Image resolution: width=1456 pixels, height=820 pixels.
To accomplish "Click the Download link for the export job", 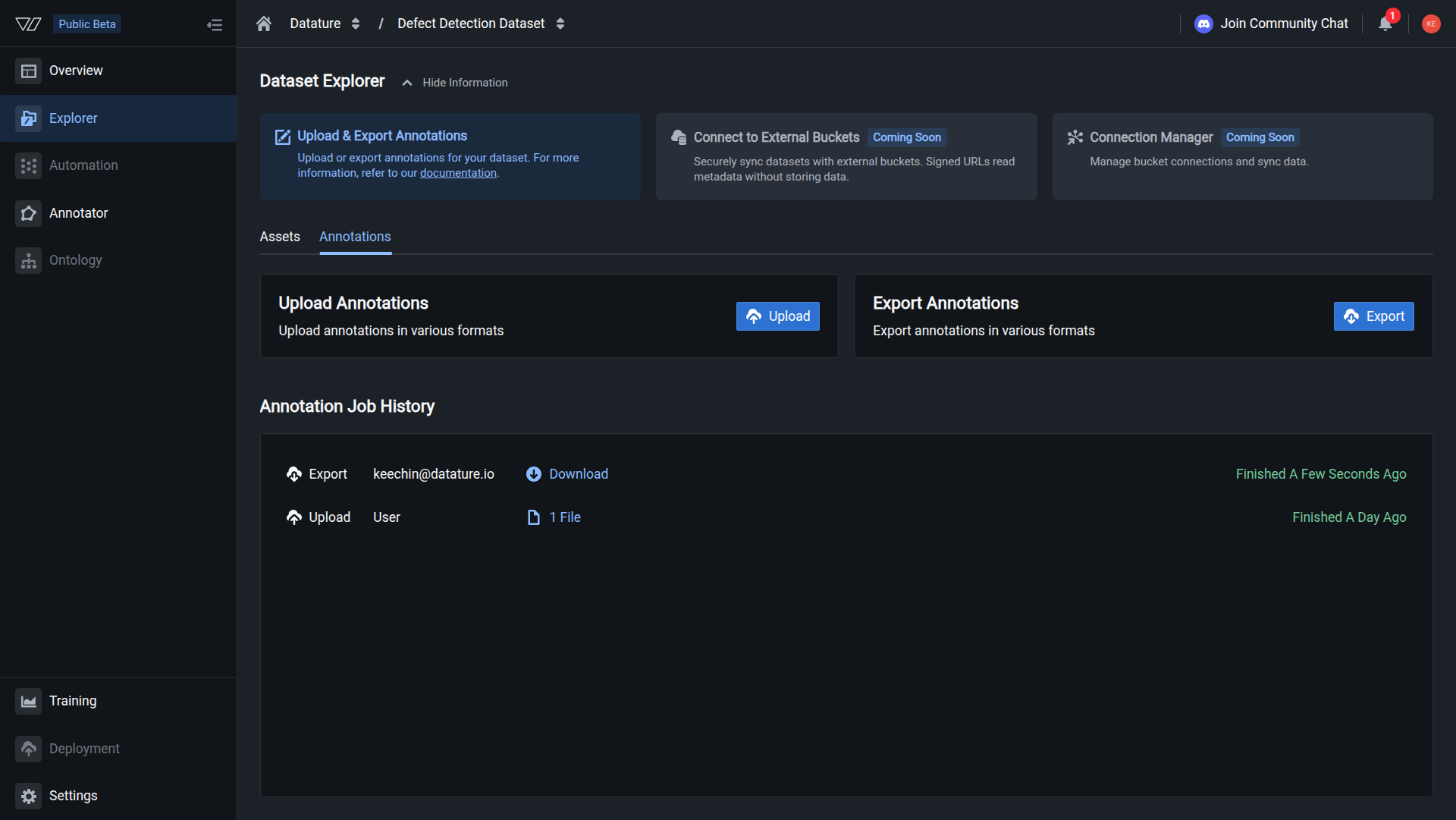I will (x=578, y=474).
